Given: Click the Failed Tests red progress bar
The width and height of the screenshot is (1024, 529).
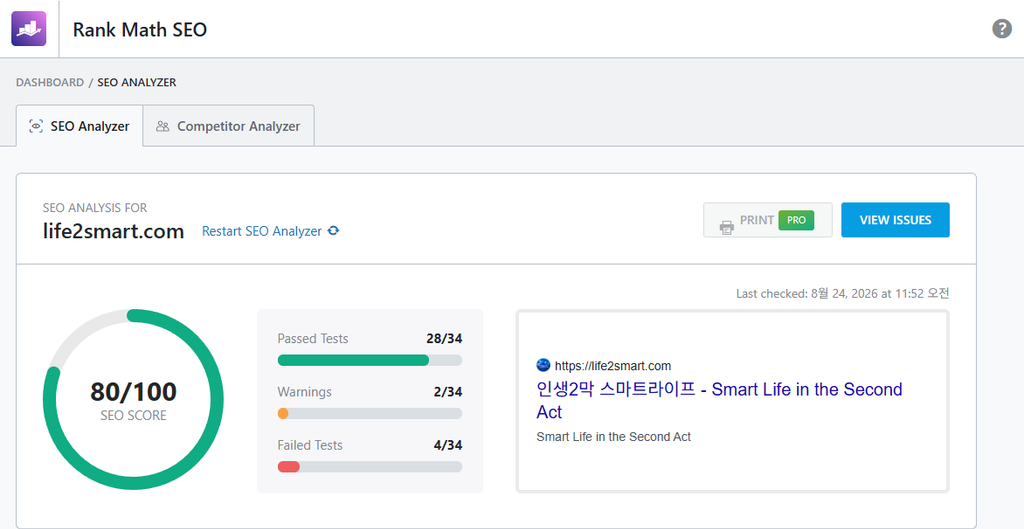Looking at the screenshot, I should [370, 467].
